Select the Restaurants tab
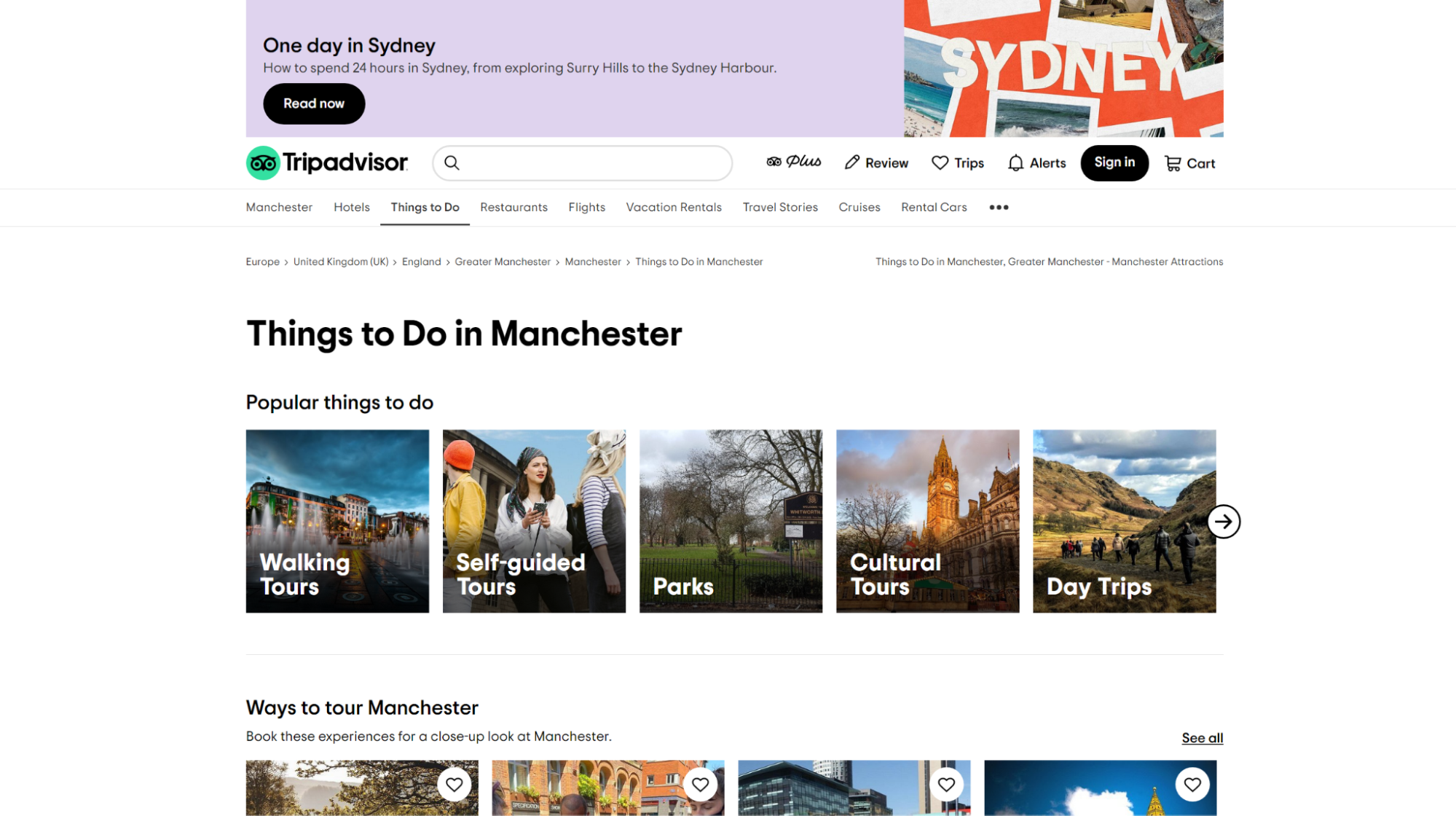Image resolution: width=1456 pixels, height=816 pixels. pos(513,207)
